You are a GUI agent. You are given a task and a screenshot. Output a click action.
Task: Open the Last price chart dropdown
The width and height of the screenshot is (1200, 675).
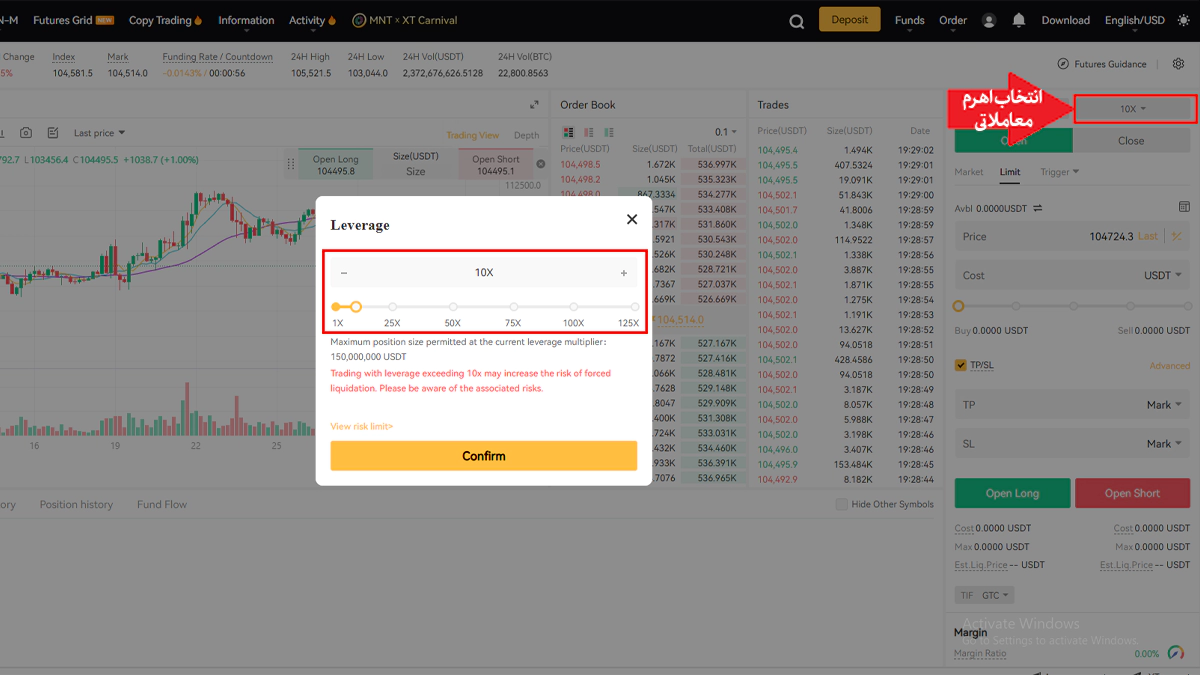point(99,133)
